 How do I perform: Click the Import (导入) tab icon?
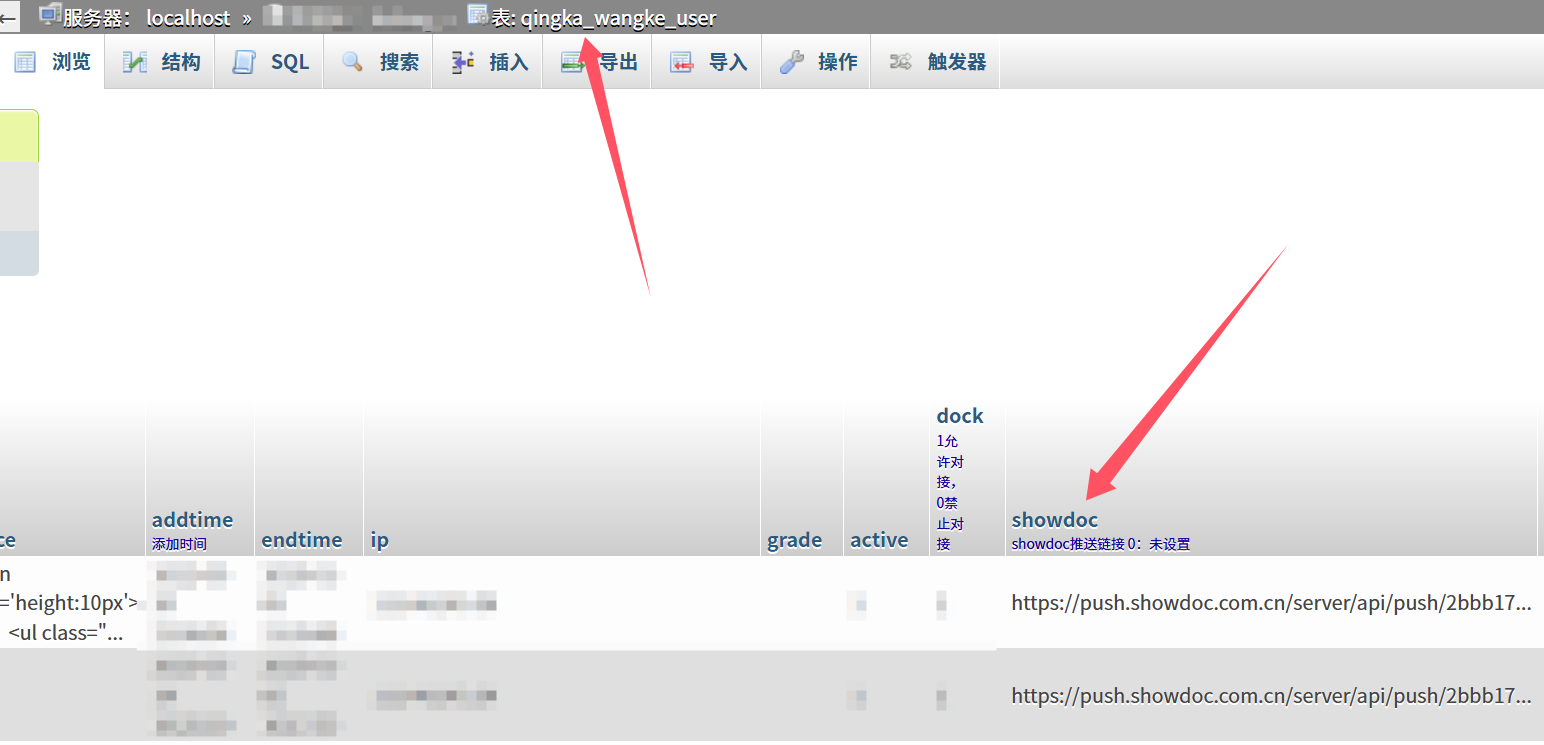pos(682,62)
